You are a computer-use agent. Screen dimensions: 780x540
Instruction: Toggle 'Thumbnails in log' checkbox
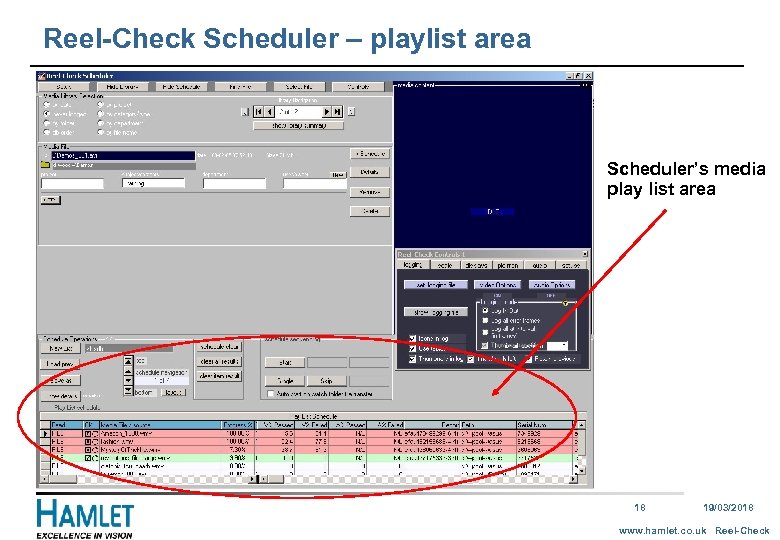(x=412, y=359)
